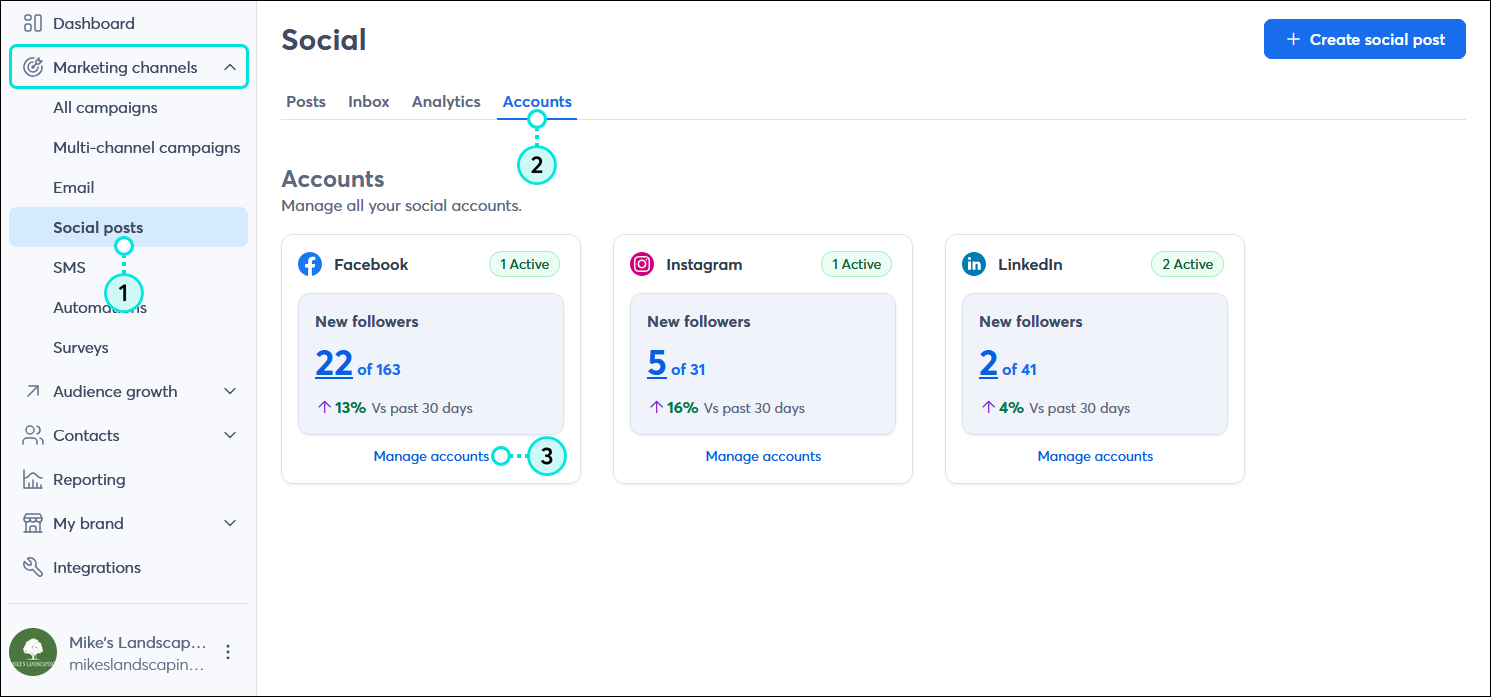Click Instagram's 16% growth figure
Screen dimensions: 1491x697
(682, 408)
